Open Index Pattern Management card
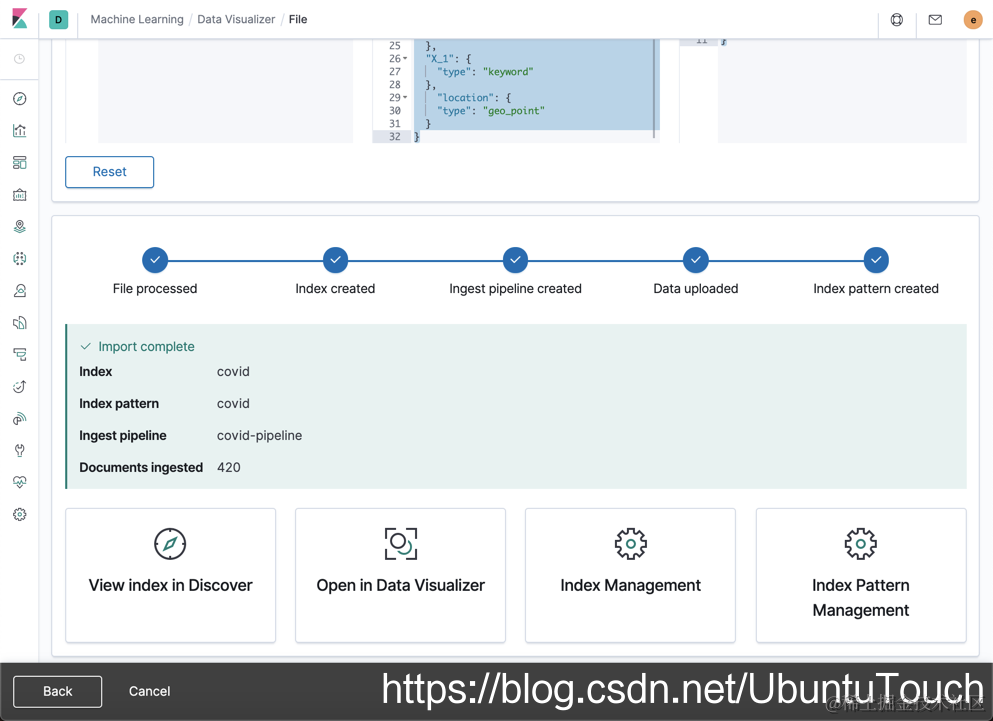This screenshot has height=721, width=993. [861, 575]
